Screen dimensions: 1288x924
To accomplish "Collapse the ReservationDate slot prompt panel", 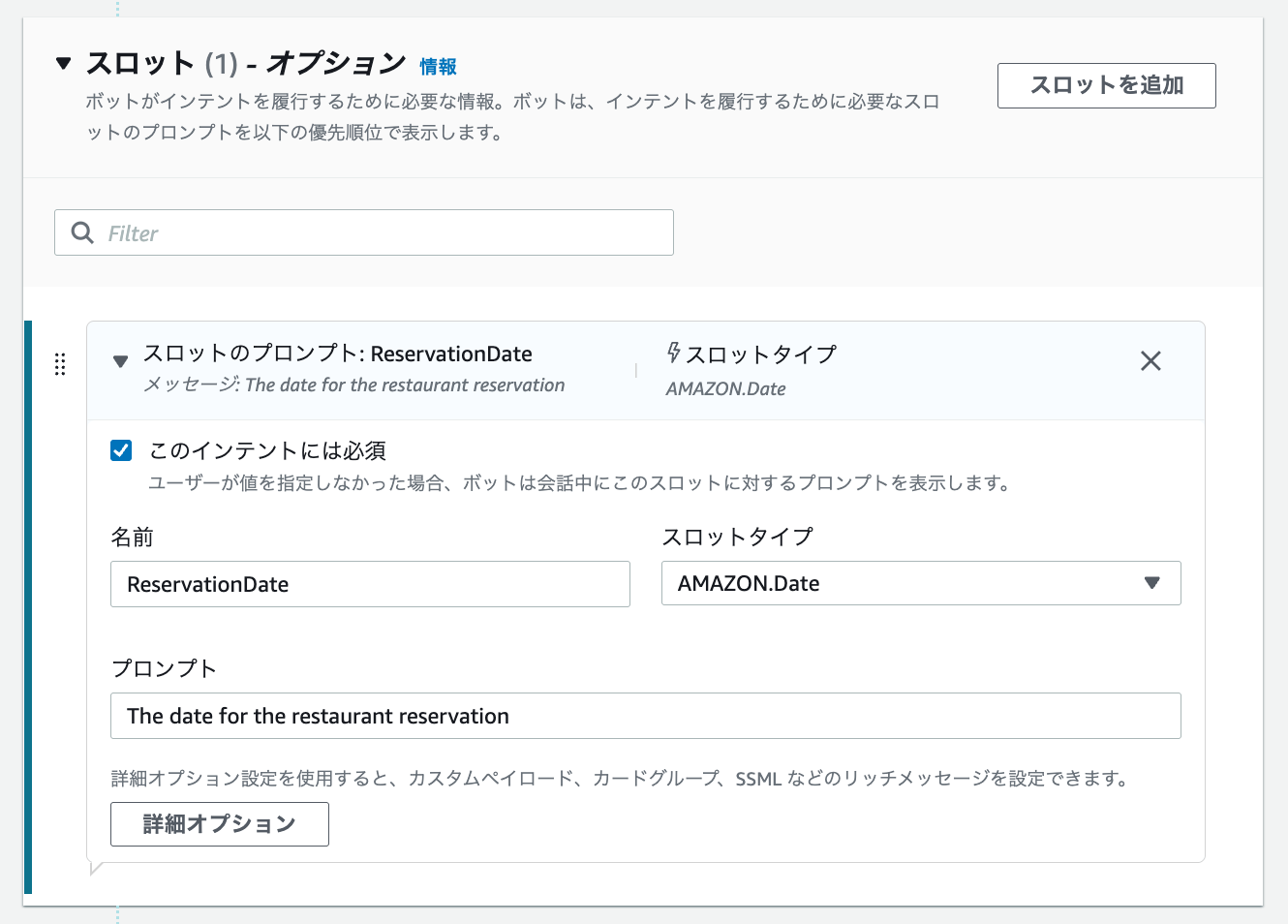I will pos(120,361).
